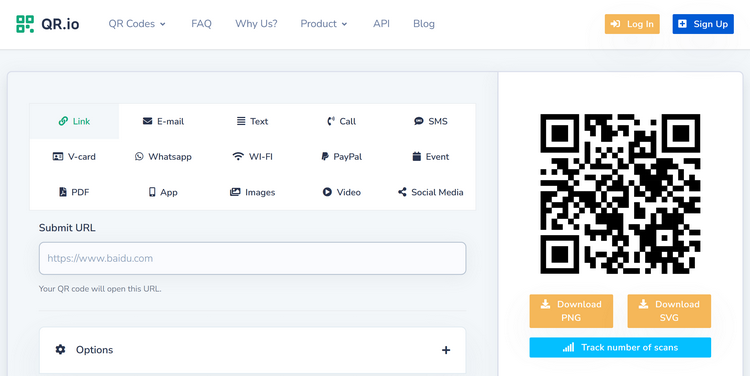Choose the PDF QR type
The height and width of the screenshot is (376, 750).
(74, 192)
